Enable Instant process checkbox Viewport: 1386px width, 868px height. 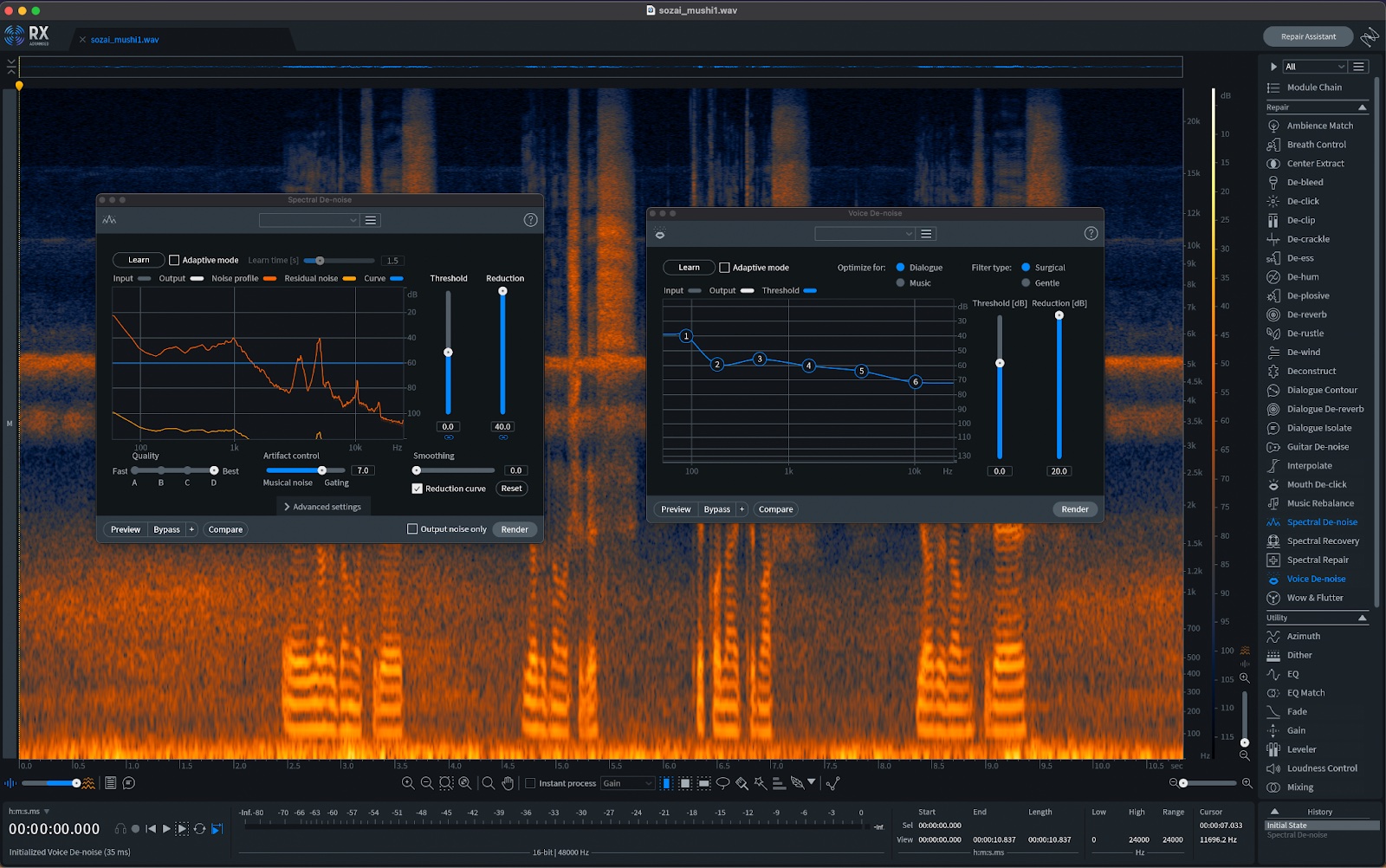(x=531, y=783)
